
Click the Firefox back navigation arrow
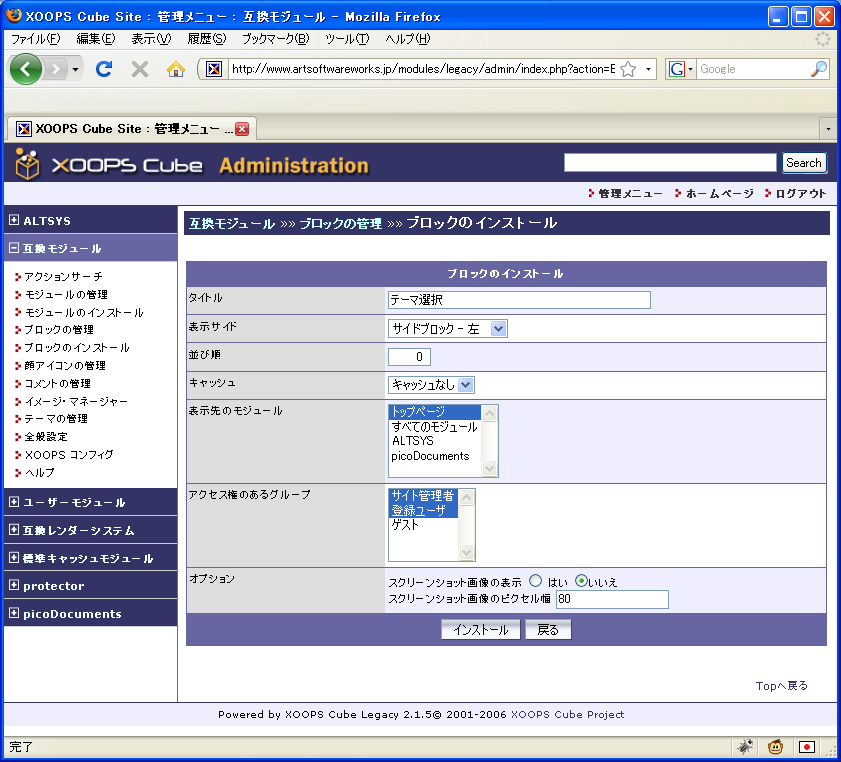[26, 69]
